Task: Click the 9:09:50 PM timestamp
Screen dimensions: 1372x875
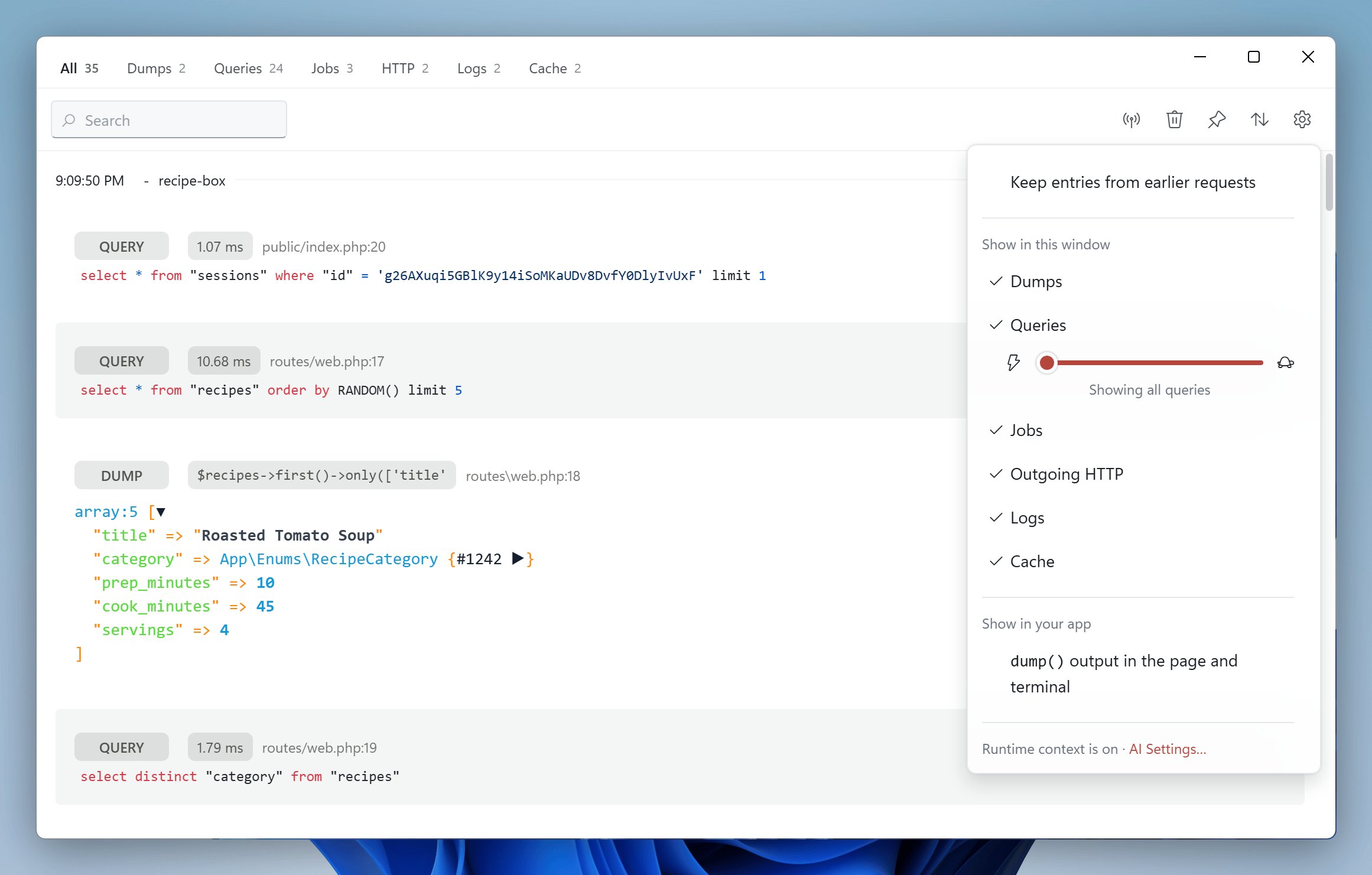Action: tap(90, 181)
